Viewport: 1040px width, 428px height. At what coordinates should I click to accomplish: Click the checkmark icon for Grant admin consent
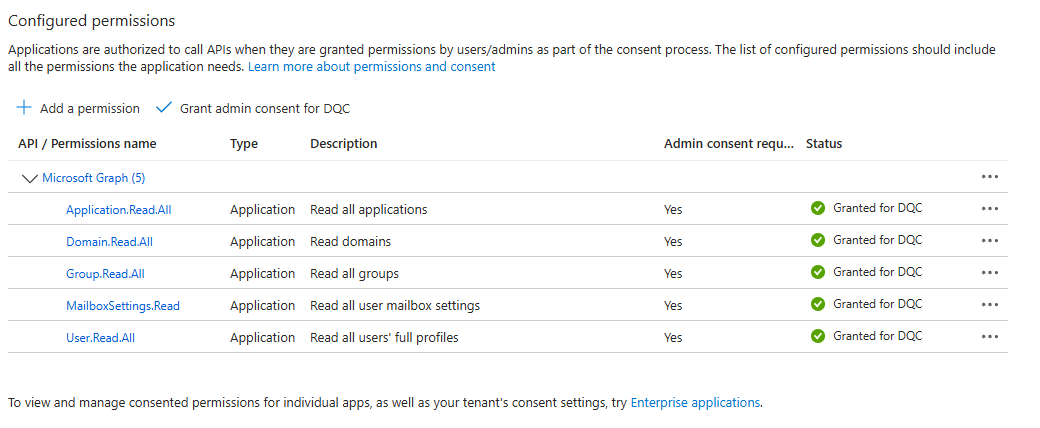point(164,107)
